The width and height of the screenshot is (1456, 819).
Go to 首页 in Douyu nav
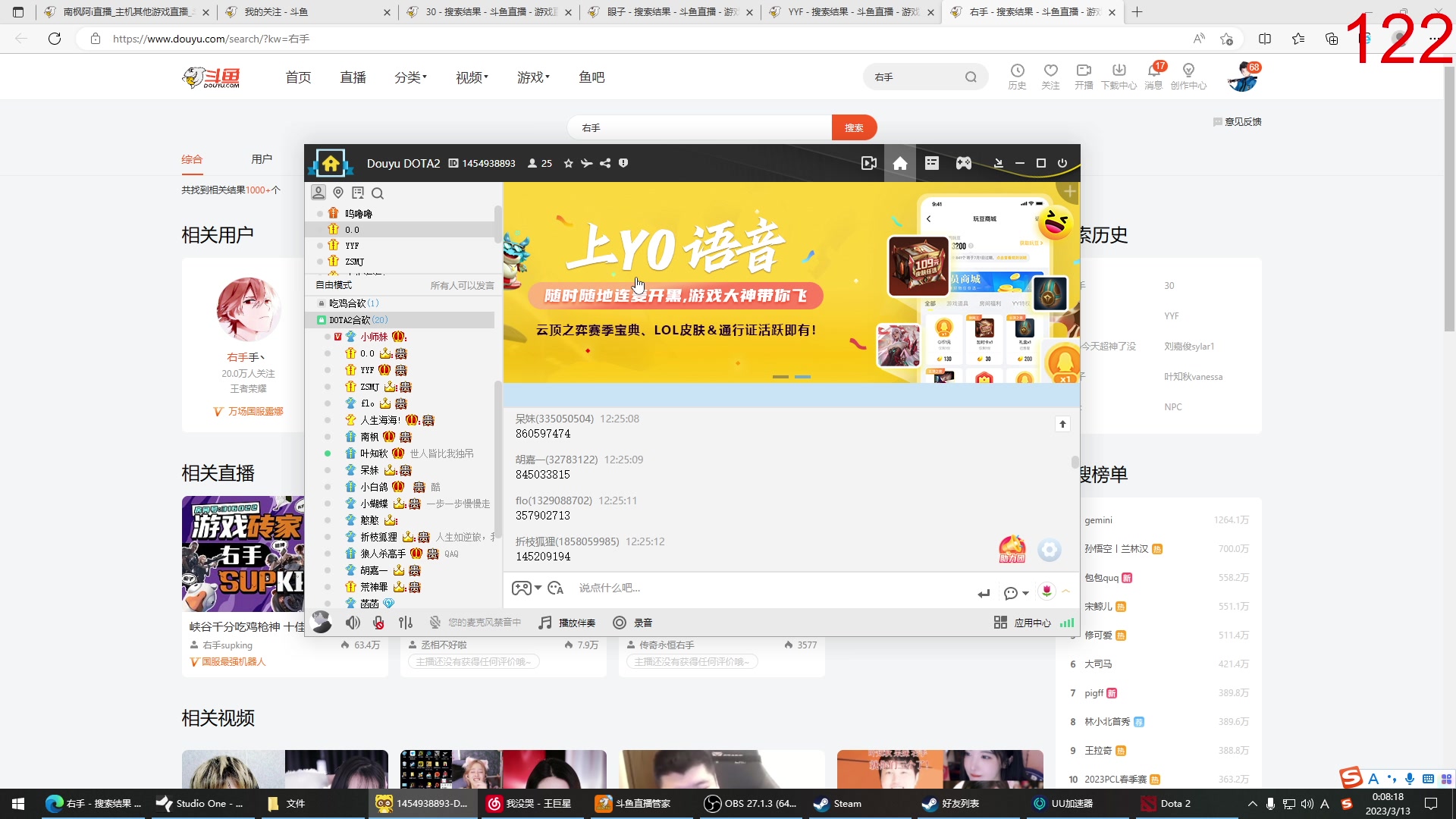click(x=298, y=77)
